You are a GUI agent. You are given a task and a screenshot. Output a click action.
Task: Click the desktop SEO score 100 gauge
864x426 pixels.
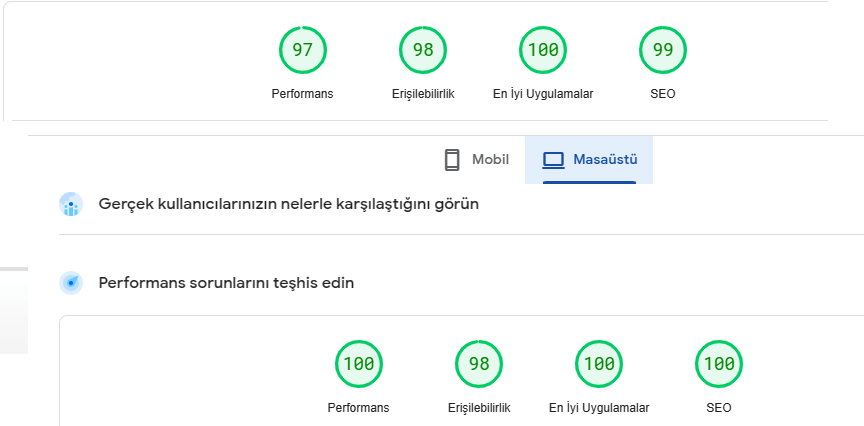pyautogui.click(x=719, y=364)
